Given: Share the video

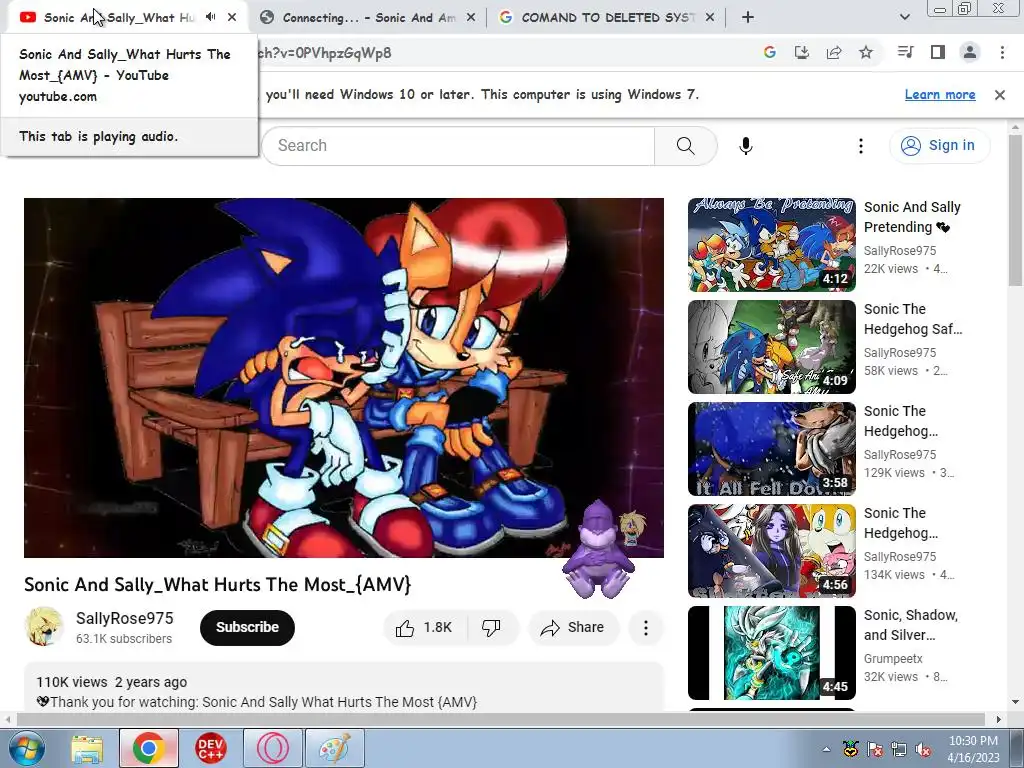Looking at the screenshot, I should click(x=573, y=628).
